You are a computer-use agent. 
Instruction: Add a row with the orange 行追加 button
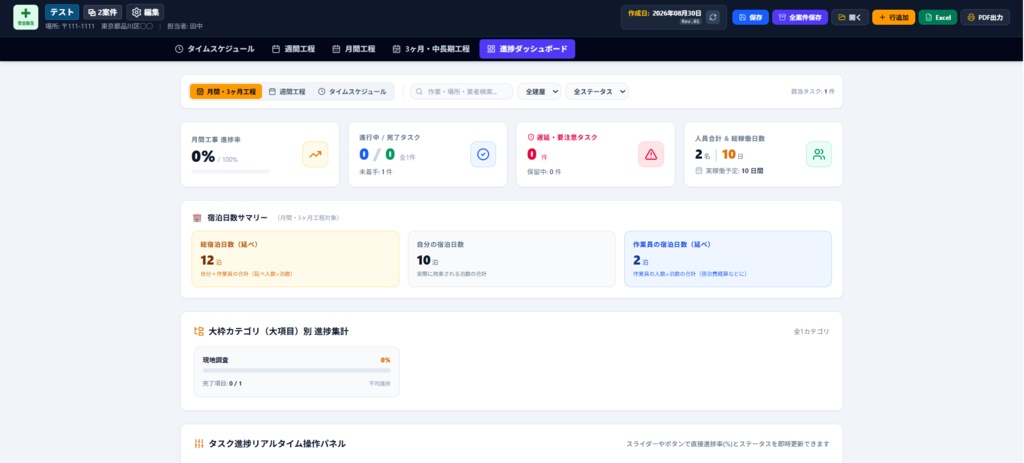(x=893, y=18)
